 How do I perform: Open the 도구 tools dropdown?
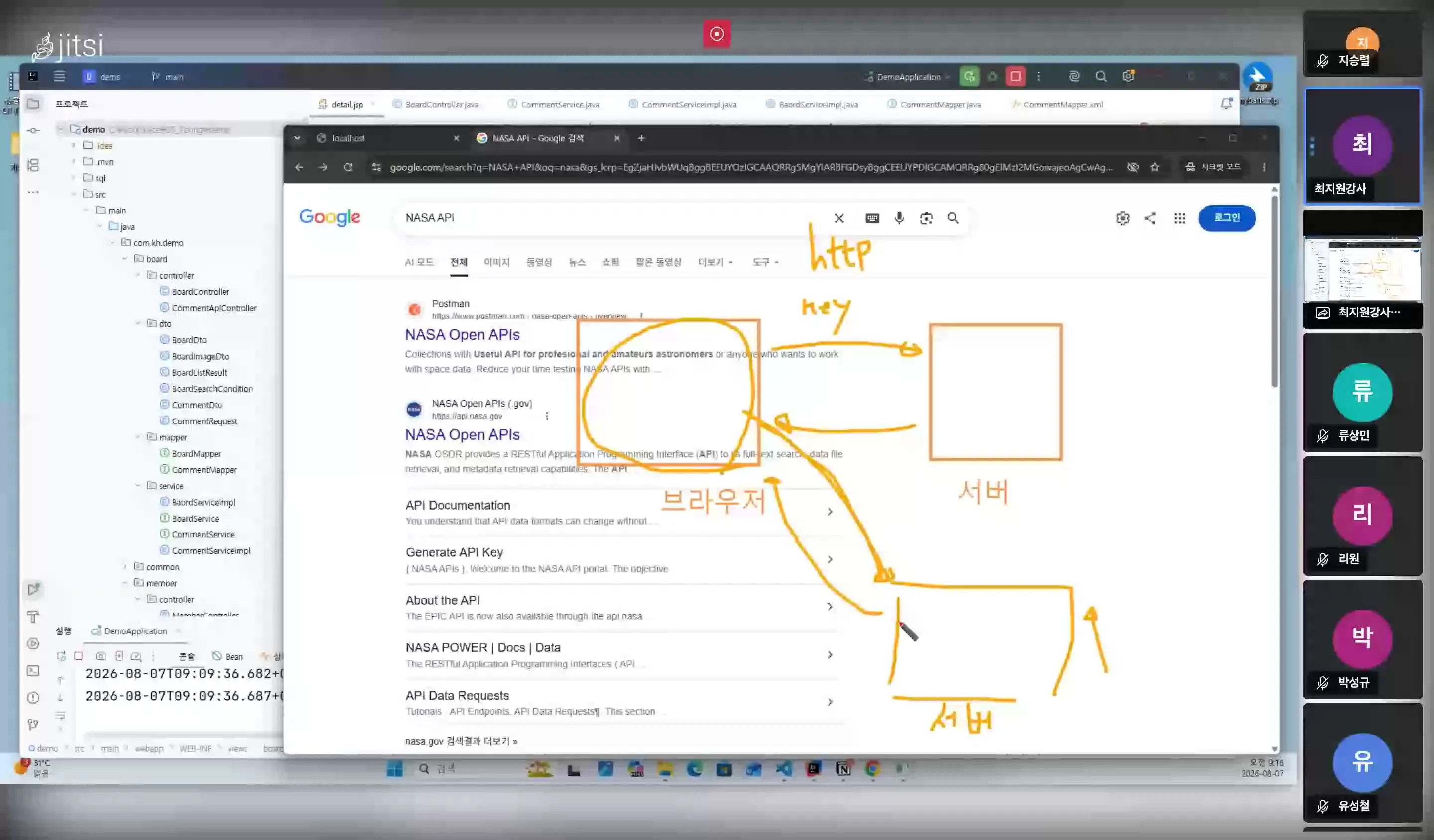point(765,262)
